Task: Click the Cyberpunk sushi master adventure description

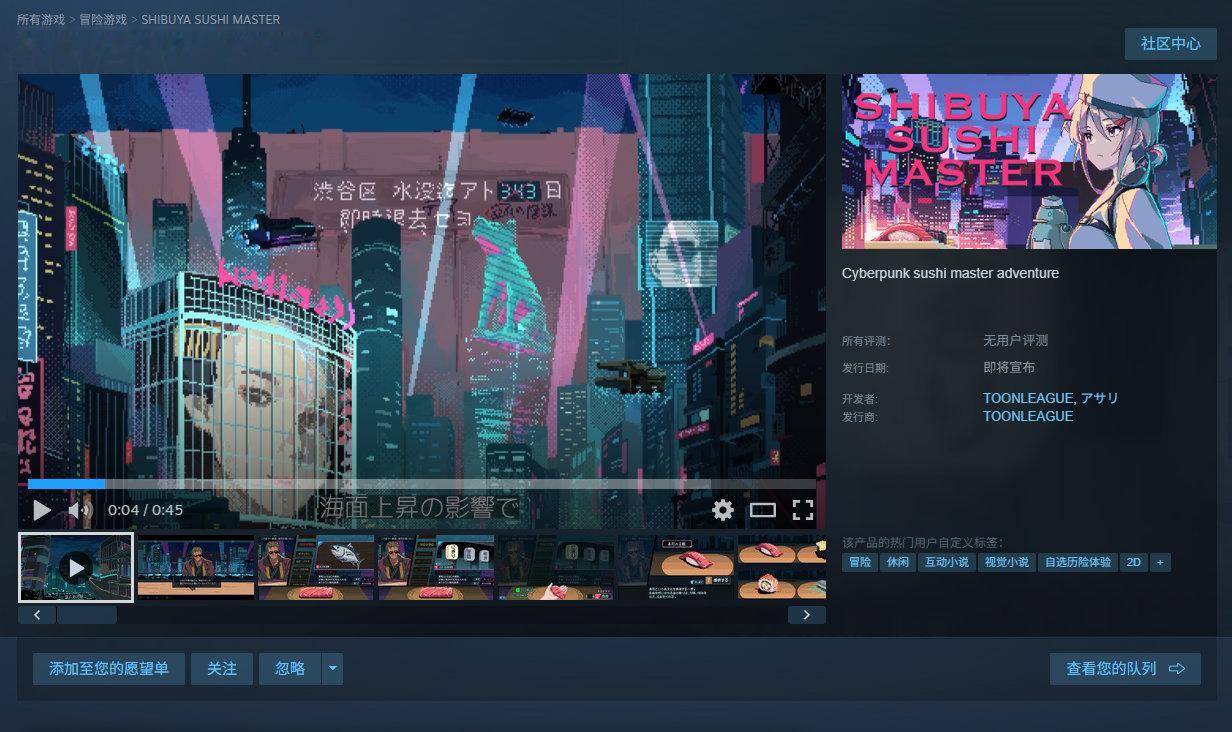Action: pyautogui.click(x=950, y=273)
